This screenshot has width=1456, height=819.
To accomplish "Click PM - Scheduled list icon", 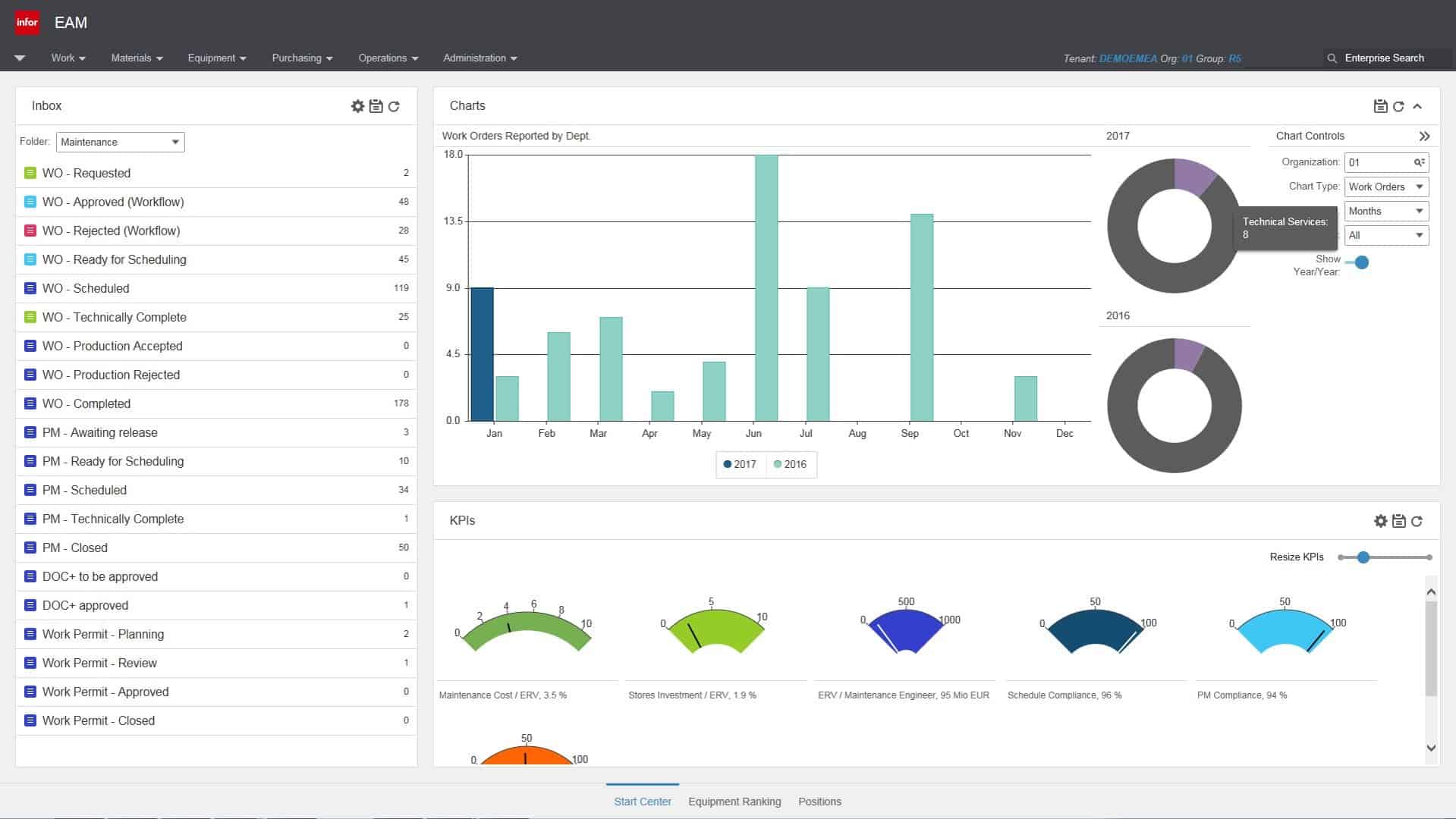I will (30, 490).
